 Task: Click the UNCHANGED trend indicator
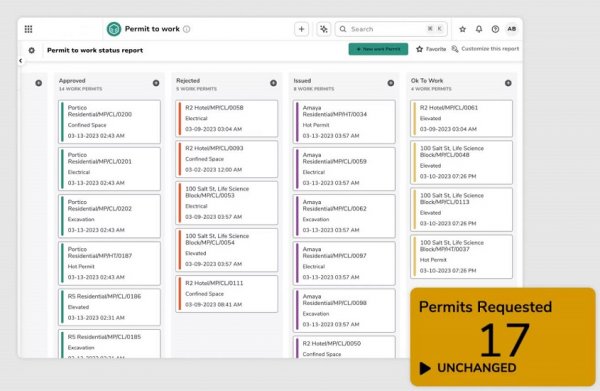468,368
